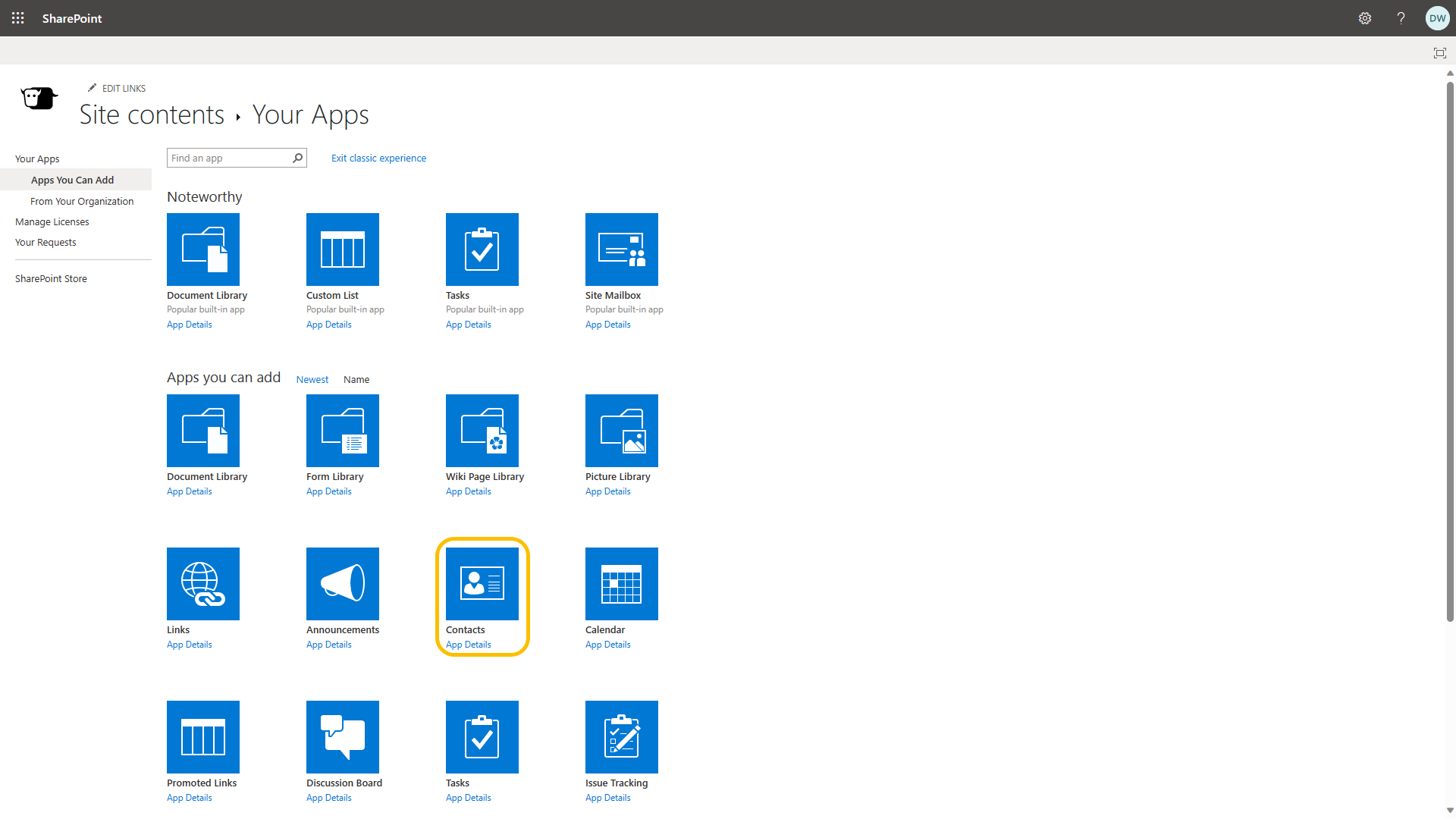Click the Find an app search box
Screen dimensions: 1456x819
(x=229, y=158)
